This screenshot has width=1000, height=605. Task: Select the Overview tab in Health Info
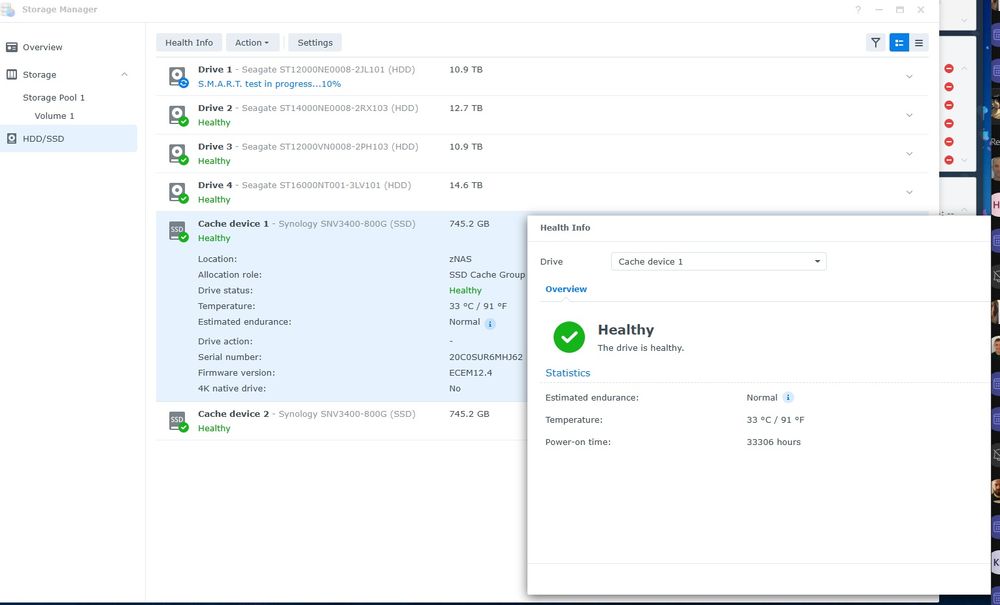pos(566,289)
